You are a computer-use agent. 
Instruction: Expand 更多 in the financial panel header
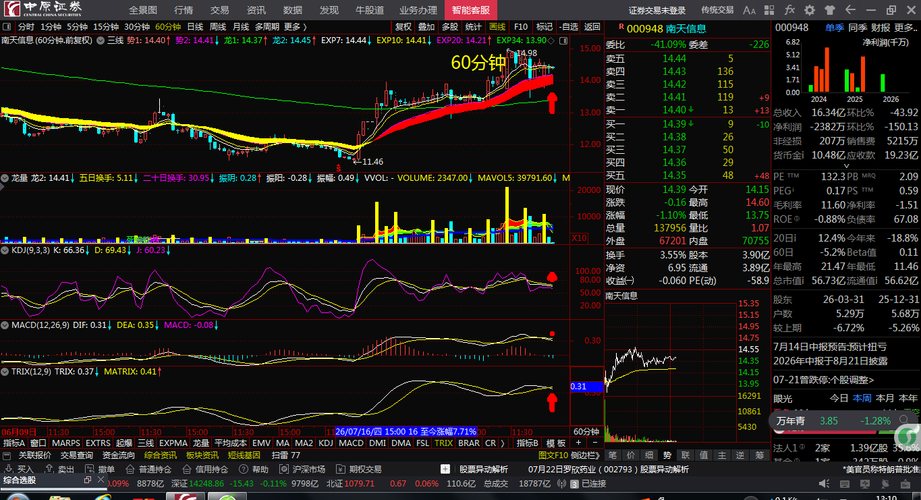906,28
